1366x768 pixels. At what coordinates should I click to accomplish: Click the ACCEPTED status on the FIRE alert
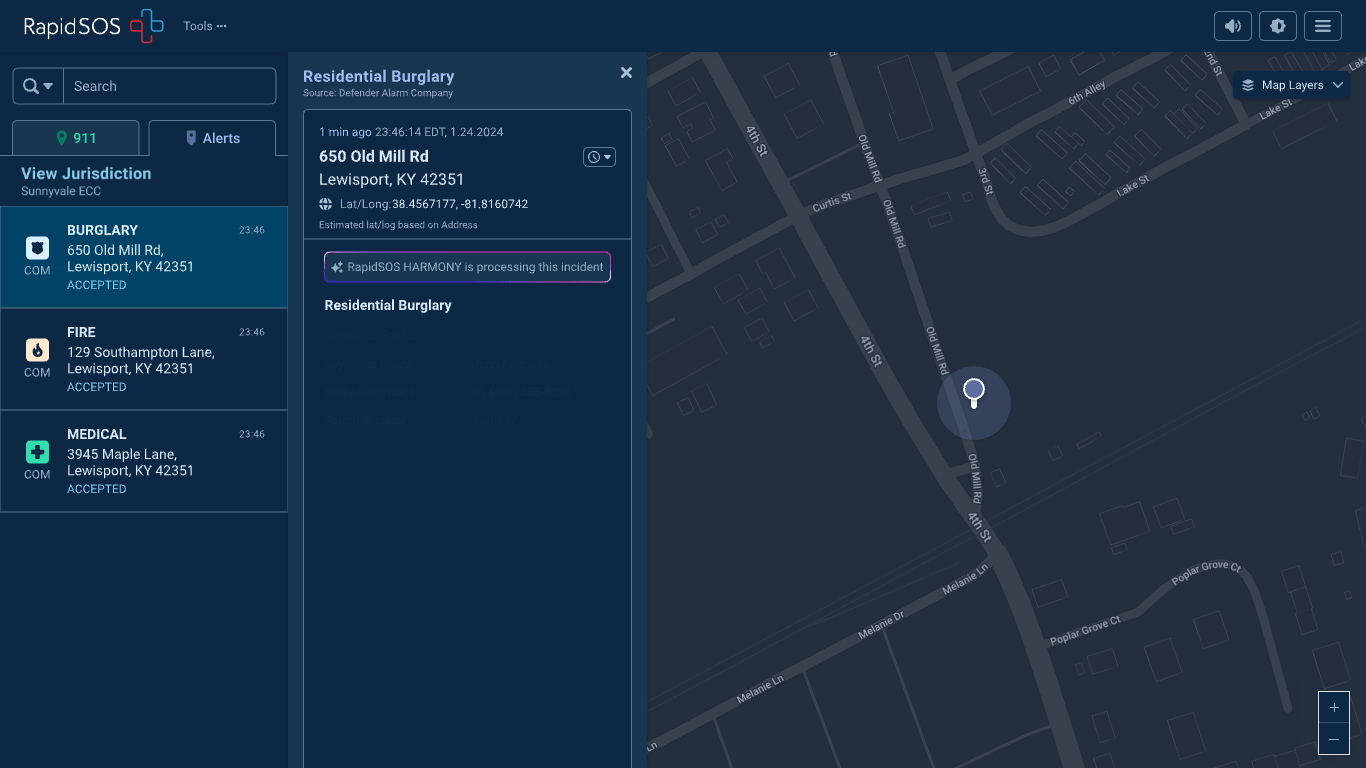coord(97,387)
